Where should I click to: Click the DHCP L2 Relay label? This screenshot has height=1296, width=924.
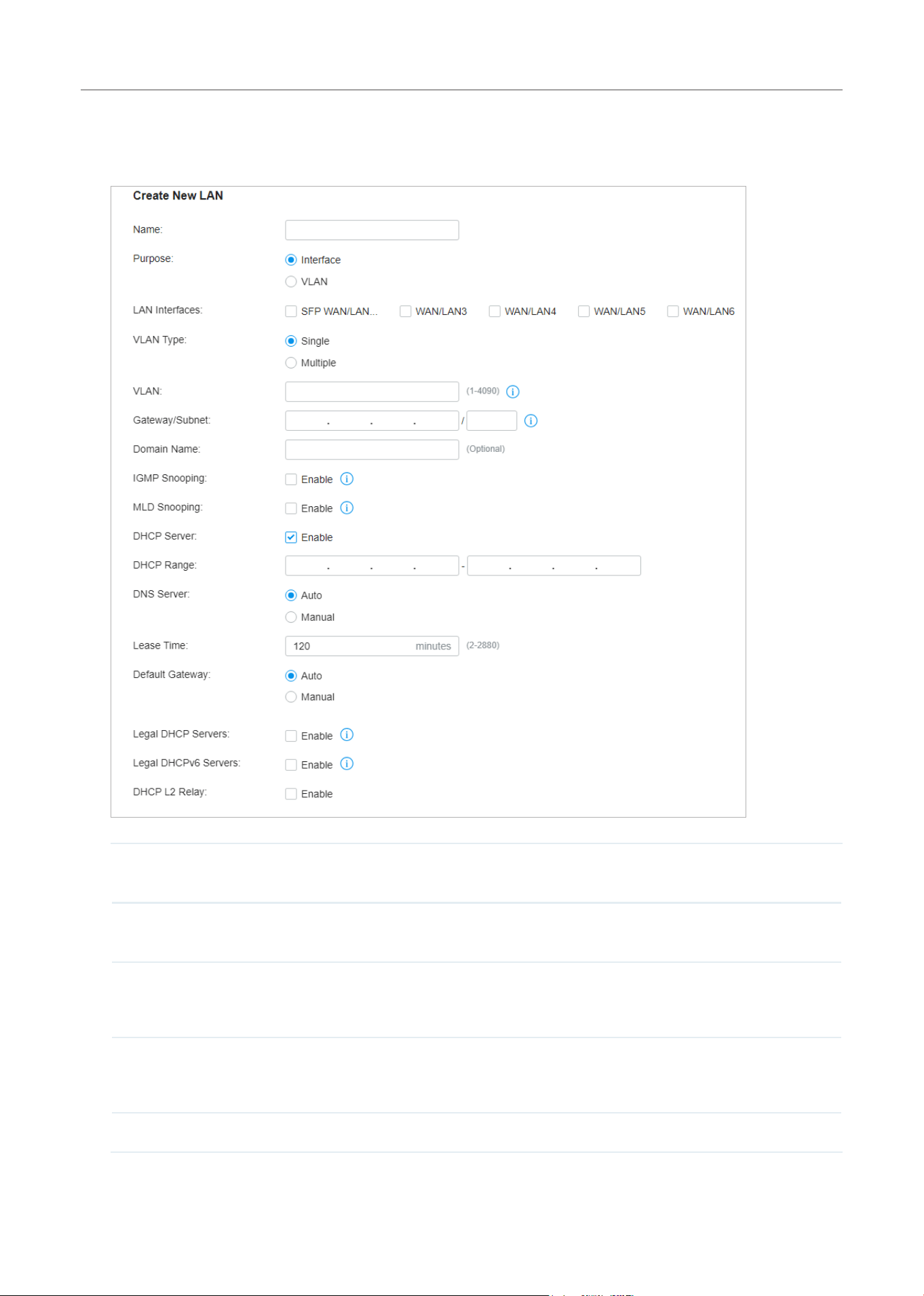coord(170,792)
